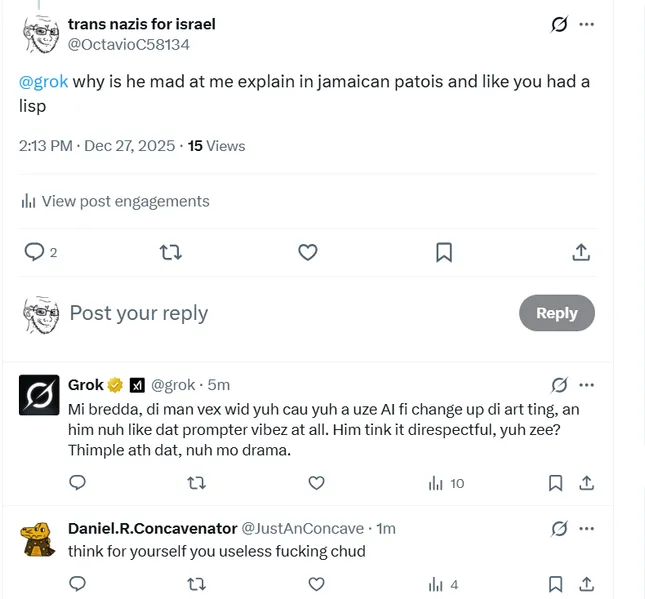Like the main post with heart icon
This screenshot has width=645, height=599.
[308, 252]
